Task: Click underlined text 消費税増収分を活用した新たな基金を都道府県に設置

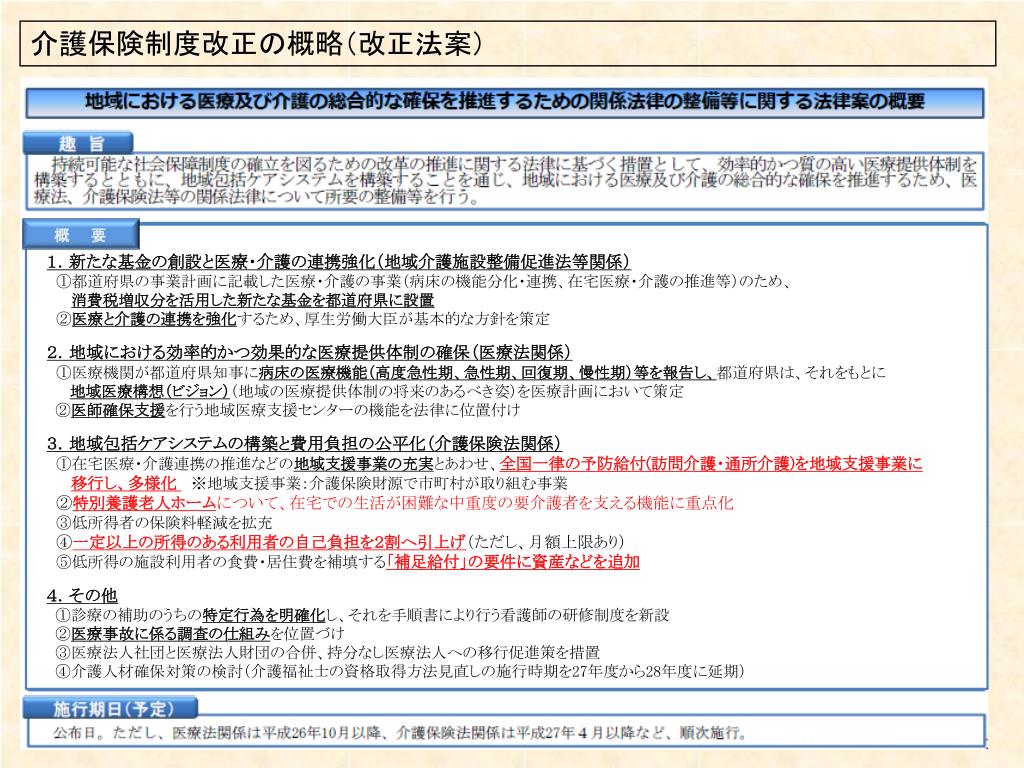Action: (x=253, y=300)
